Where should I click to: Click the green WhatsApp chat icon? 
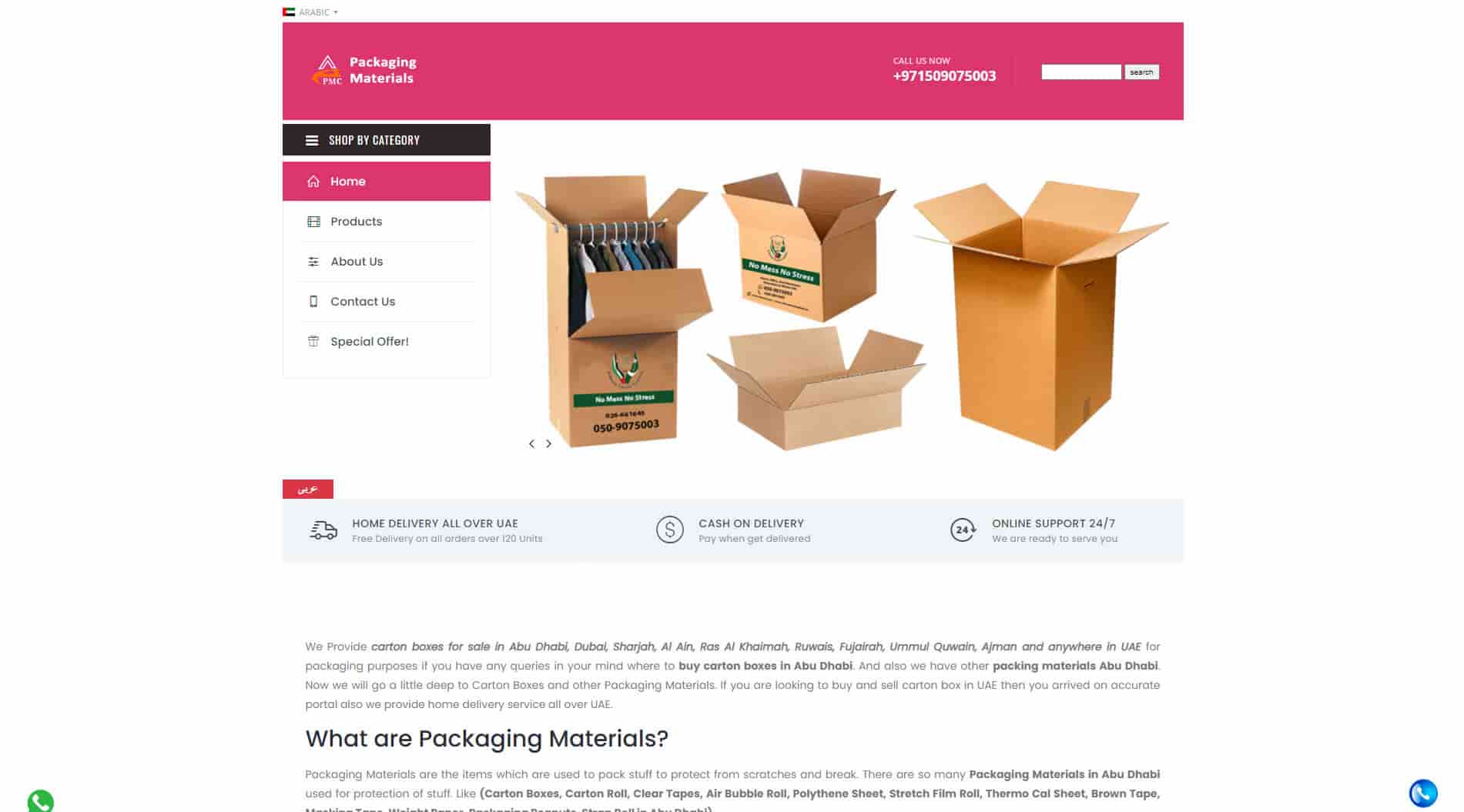[41, 801]
